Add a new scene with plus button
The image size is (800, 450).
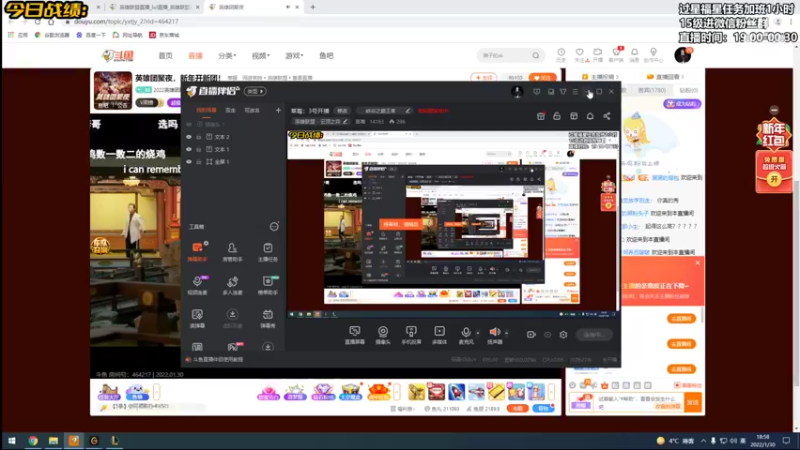tap(278, 110)
